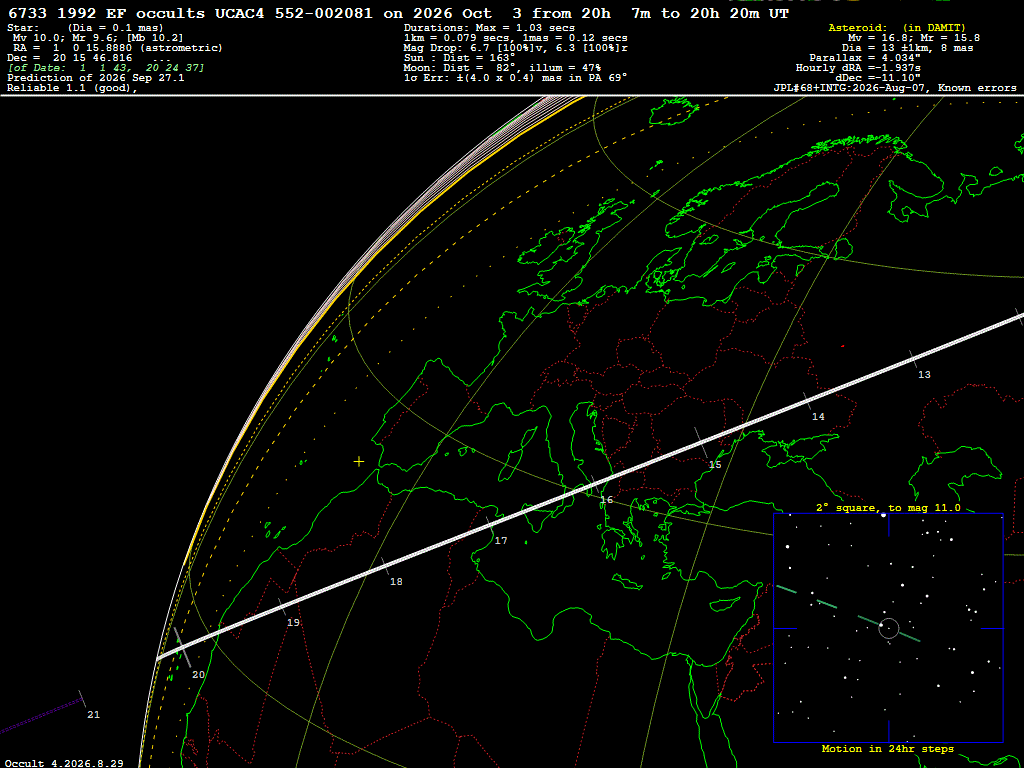Click the event title header text
The height and width of the screenshot is (768, 1024).
pyautogui.click(x=398, y=13)
